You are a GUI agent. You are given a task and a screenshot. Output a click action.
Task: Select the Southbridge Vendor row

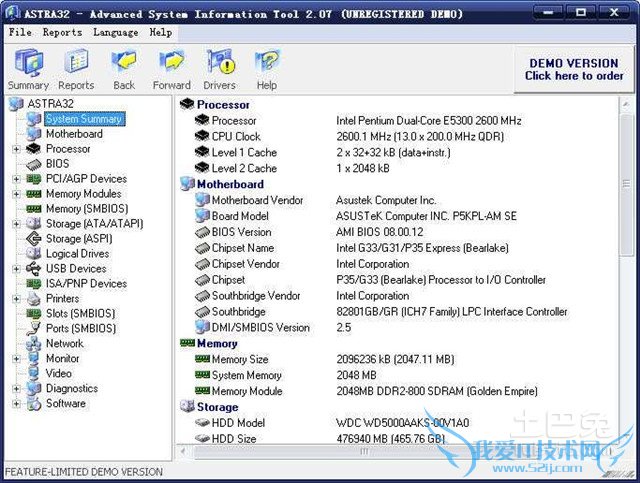point(302,296)
